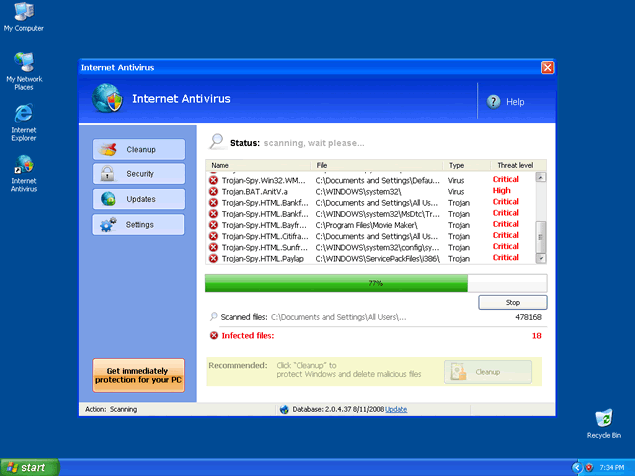635x476 pixels.
Task: Open My Computer desktop icon
Action: (x=23, y=13)
